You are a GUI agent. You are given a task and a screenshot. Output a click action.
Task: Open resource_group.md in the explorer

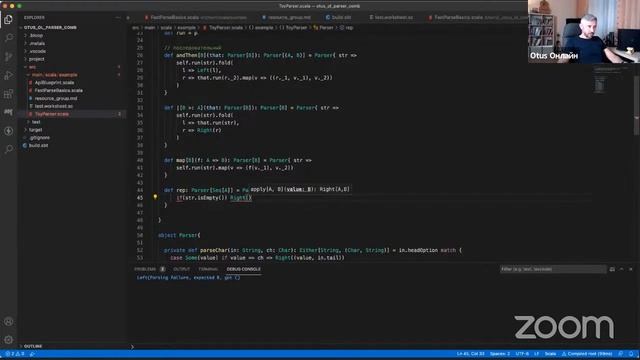point(56,98)
